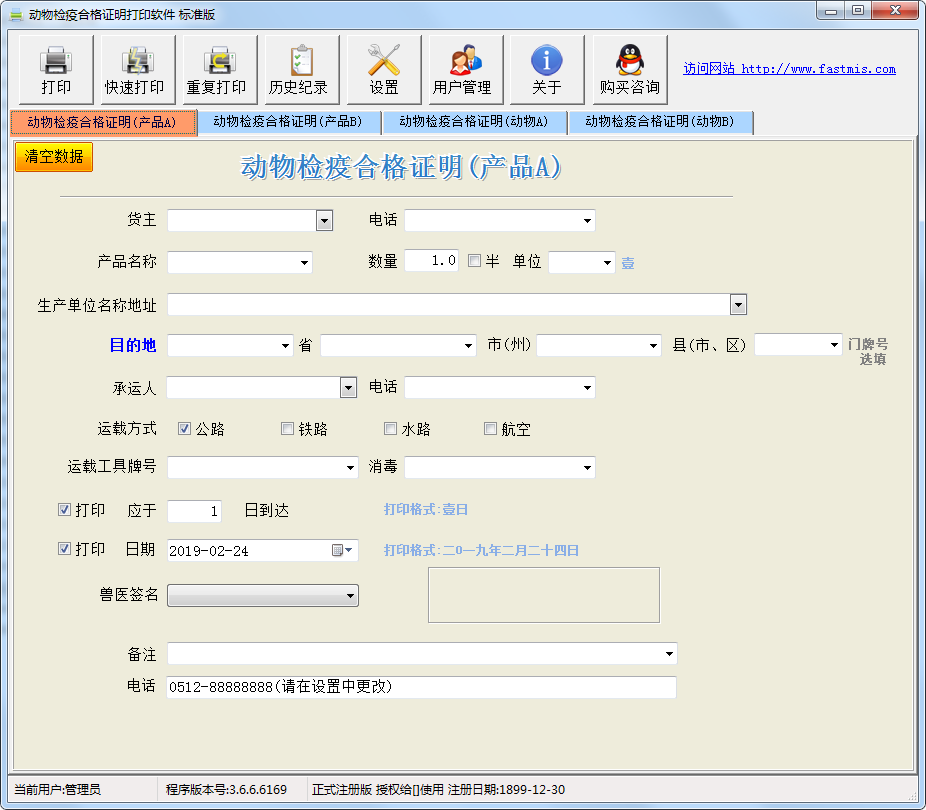
Task: Switch to tab 动物检疫合格证明(动物A)
Action: [474, 122]
